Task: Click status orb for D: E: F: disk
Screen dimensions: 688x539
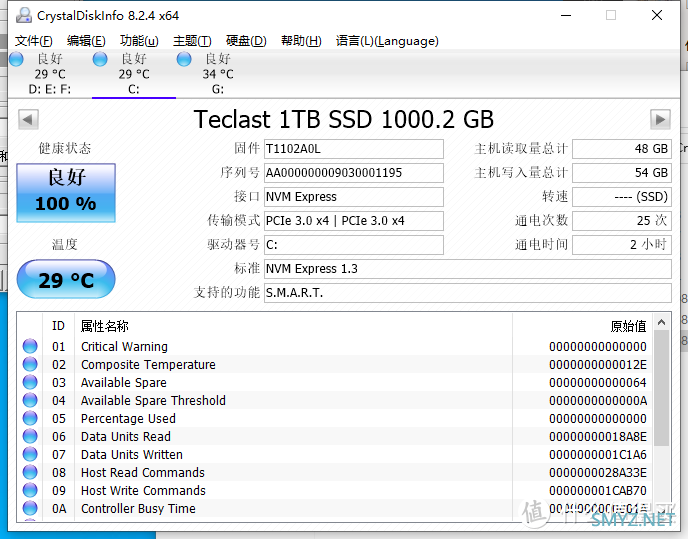Action: point(16,59)
